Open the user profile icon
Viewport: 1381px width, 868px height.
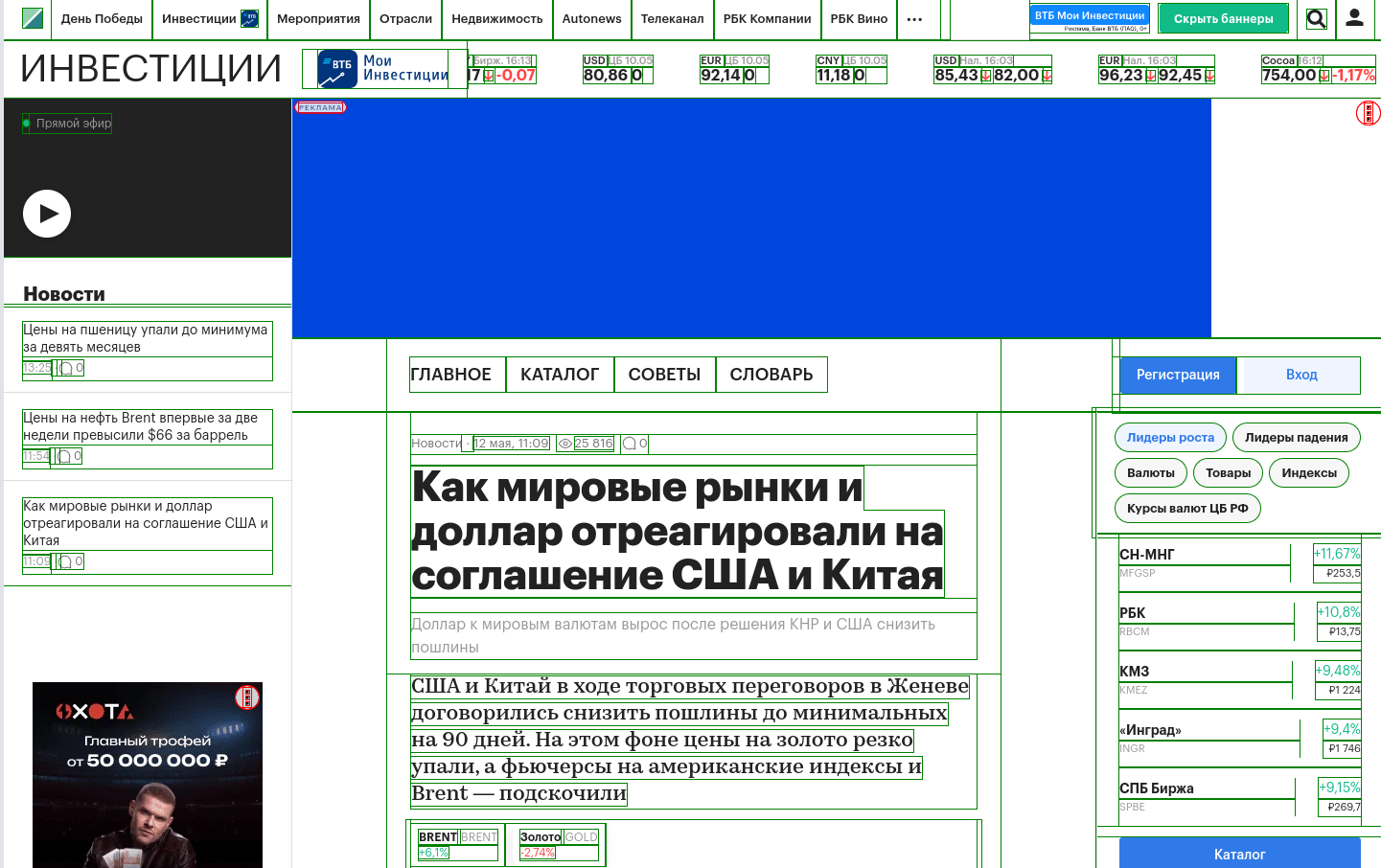pos(1354,18)
